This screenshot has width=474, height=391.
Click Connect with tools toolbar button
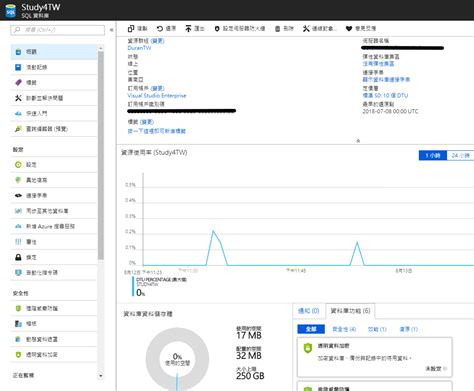click(x=319, y=29)
